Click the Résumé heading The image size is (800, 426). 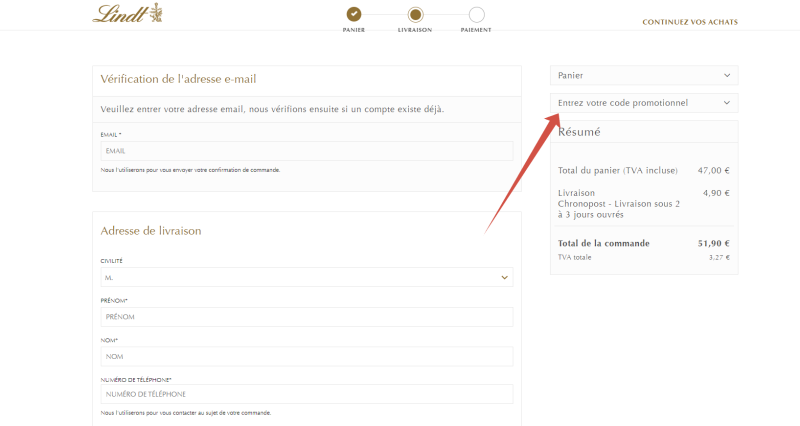[x=579, y=132]
